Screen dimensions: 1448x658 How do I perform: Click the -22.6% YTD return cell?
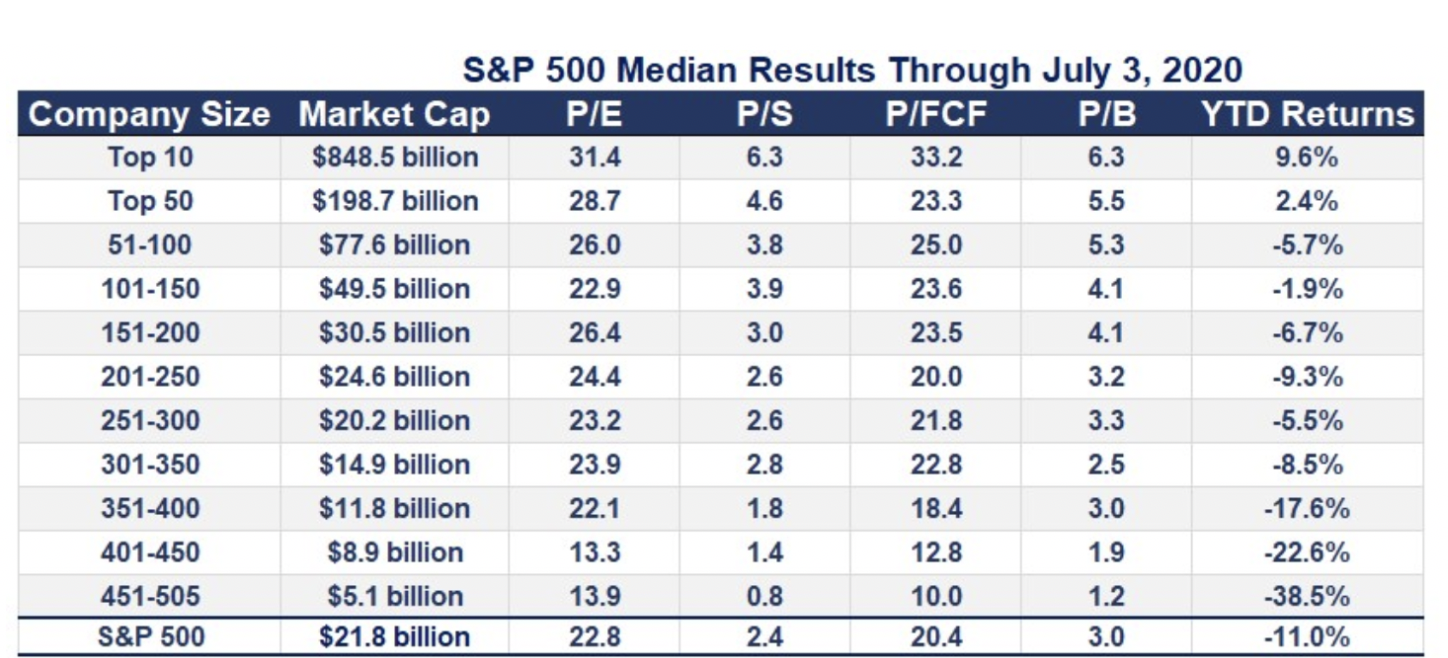click(1307, 552)
